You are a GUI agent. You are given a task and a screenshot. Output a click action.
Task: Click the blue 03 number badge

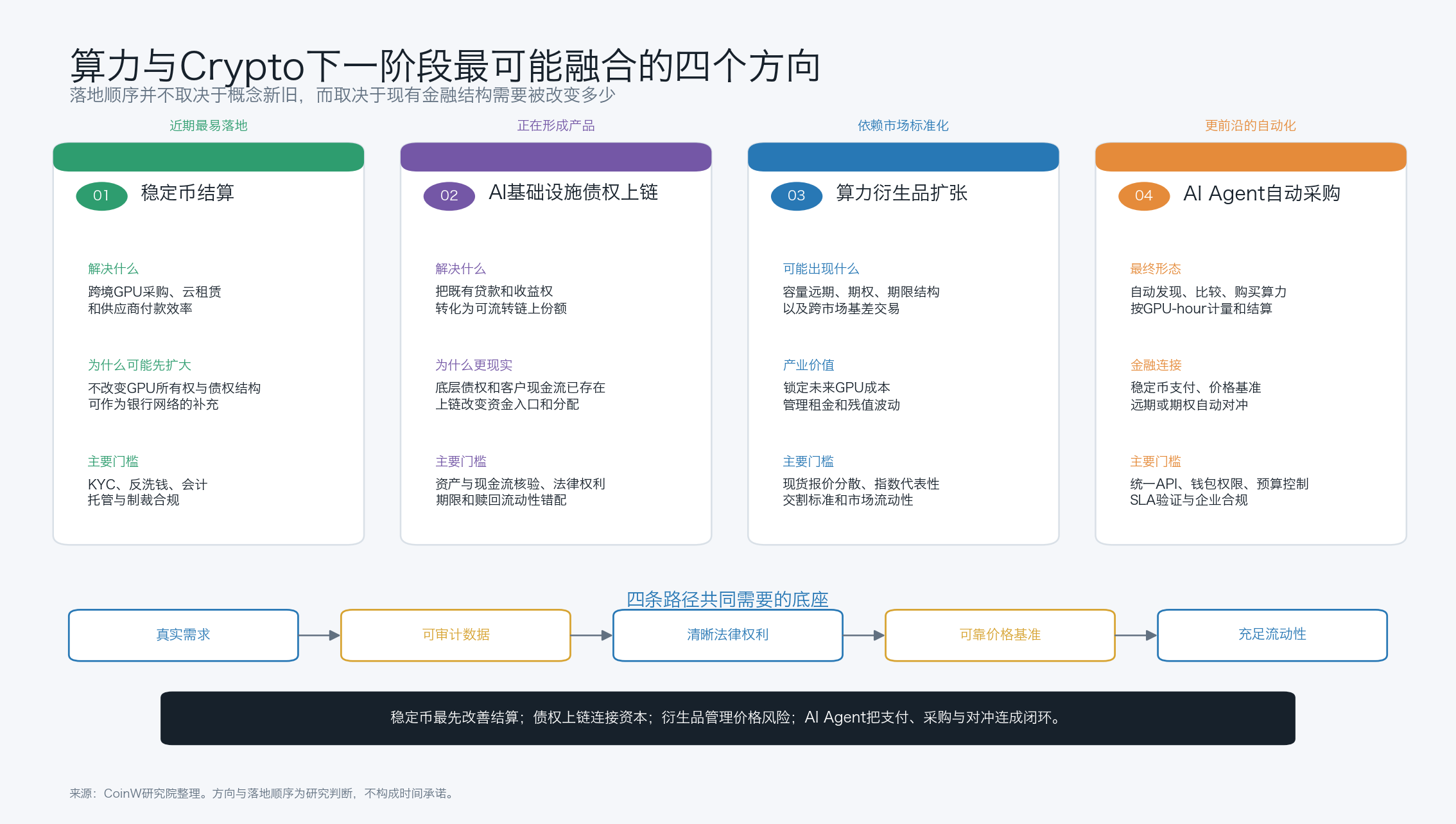coord(796,196)
